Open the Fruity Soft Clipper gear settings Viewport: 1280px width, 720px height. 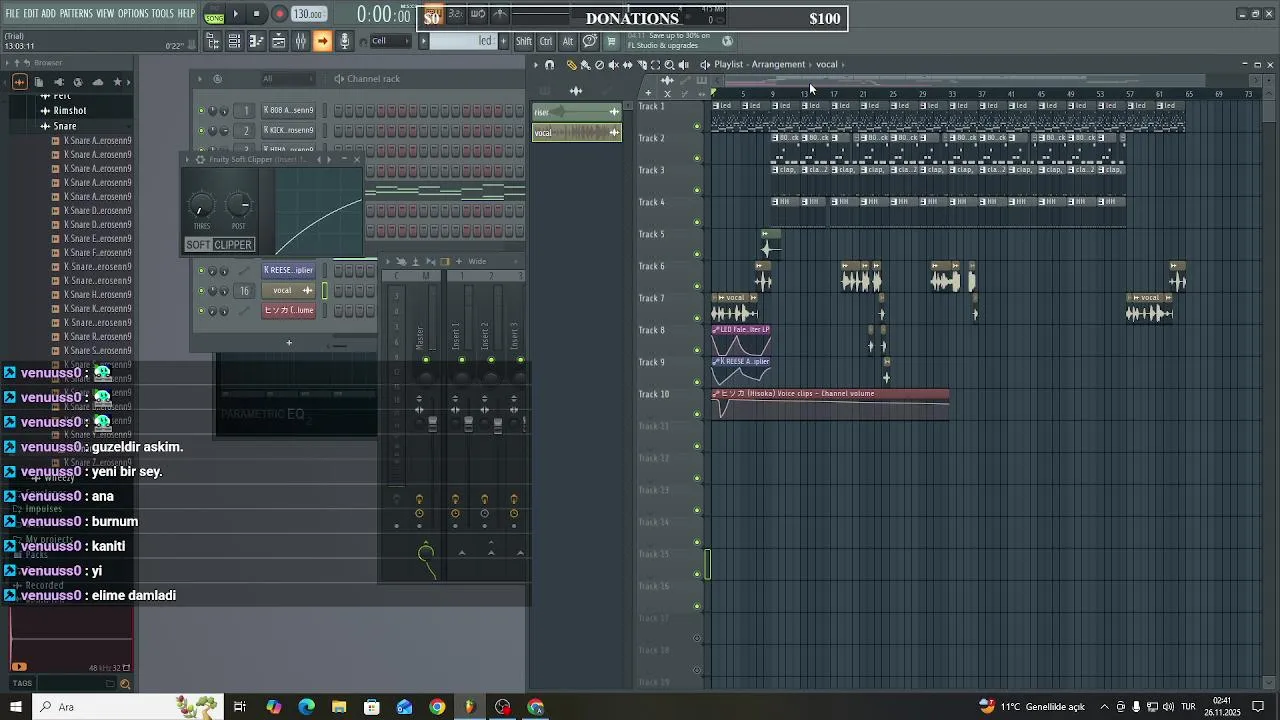(x=200, y=160)
